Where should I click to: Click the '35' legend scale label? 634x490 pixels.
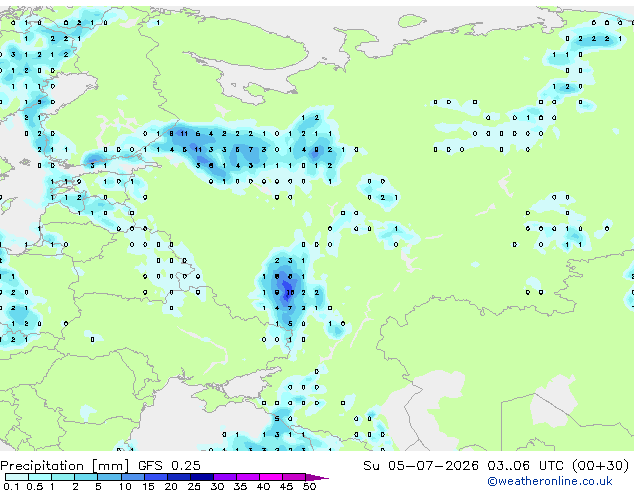(240, 486)
